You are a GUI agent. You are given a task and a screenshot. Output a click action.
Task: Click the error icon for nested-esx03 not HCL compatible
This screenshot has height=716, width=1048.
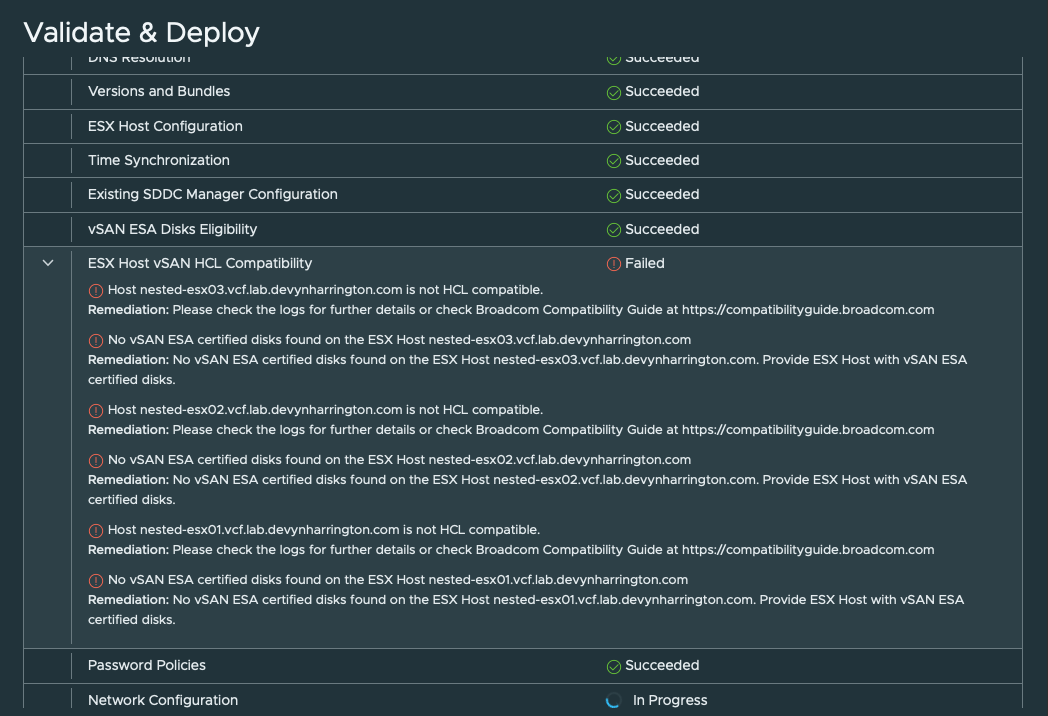(x=96, y=290)
